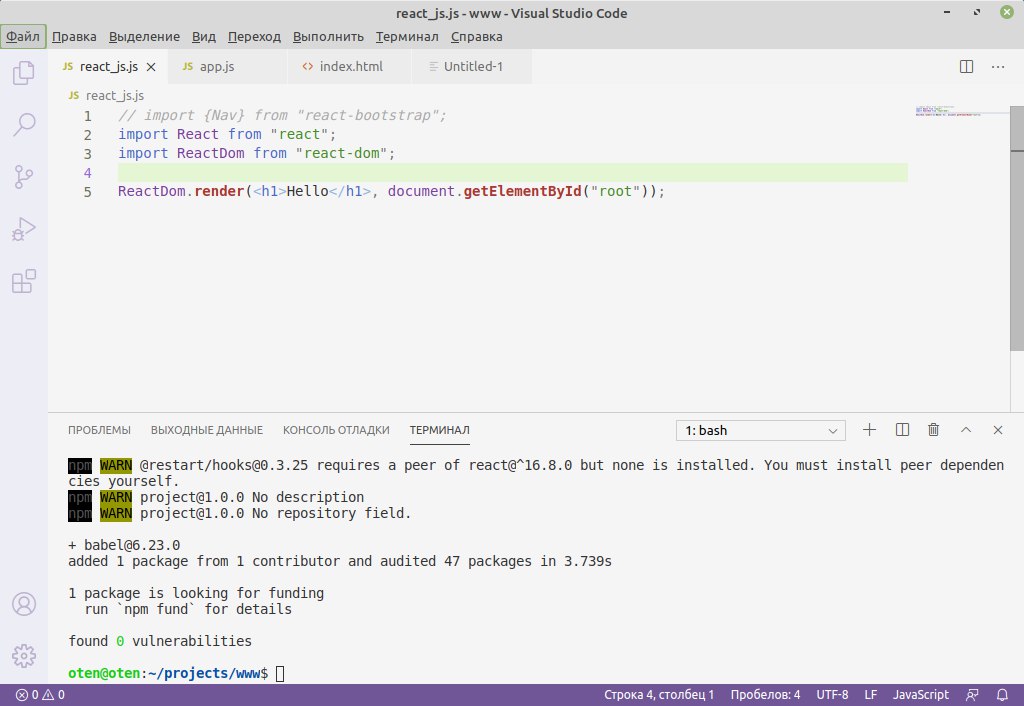The image size is (1024, 706).
Task: Click the terminal prompt oten@oten
Action: pyautogui.click(x=104, y=673)
